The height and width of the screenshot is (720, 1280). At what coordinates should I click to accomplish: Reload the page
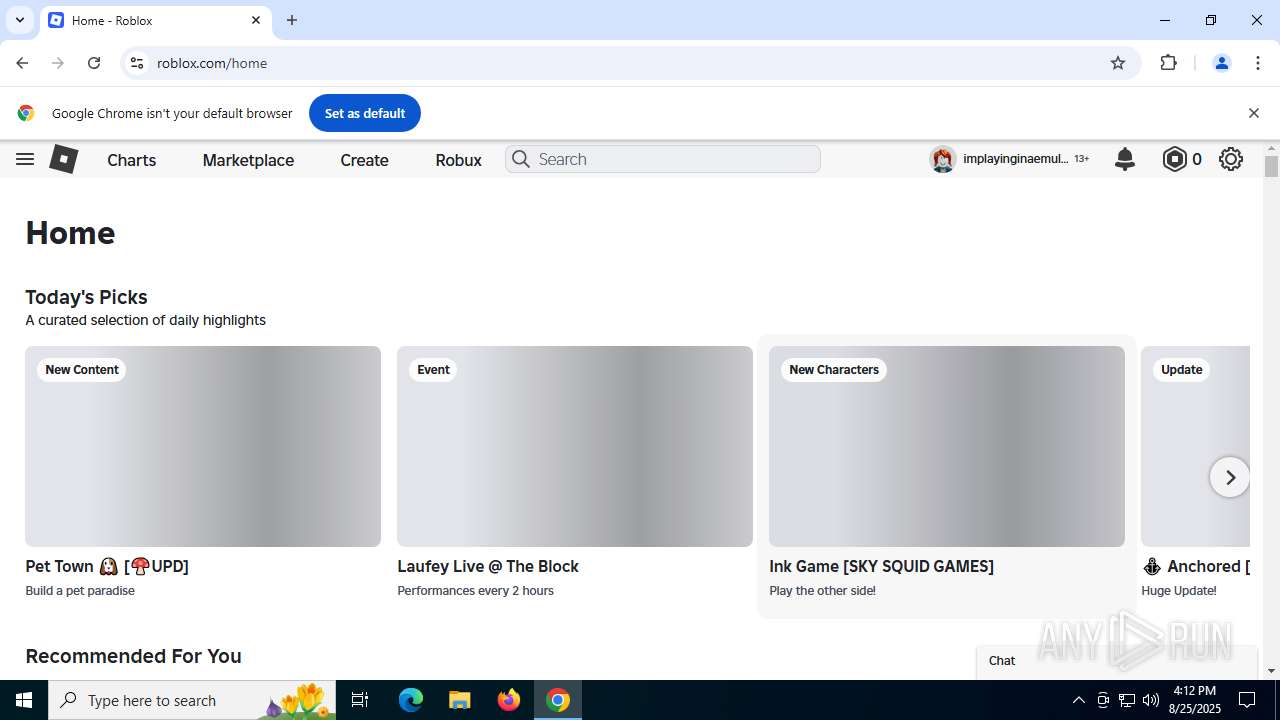(94, 63)
